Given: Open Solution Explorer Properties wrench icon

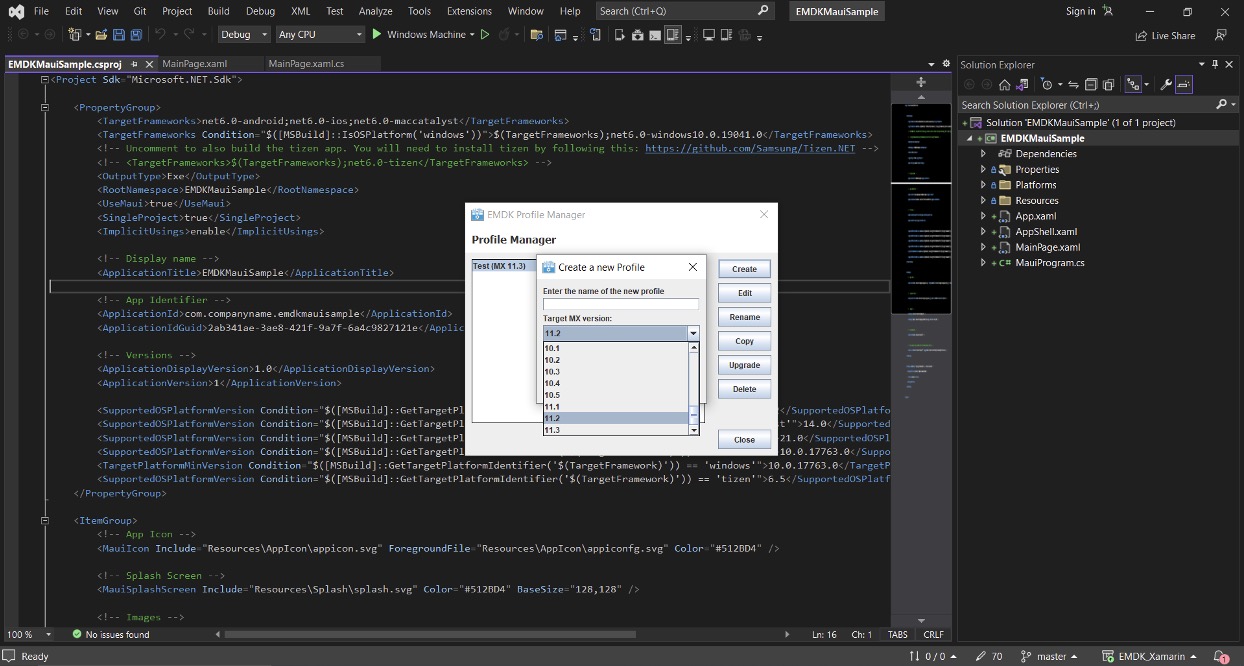Looking at the screenshot, I should coord(1166,85).
